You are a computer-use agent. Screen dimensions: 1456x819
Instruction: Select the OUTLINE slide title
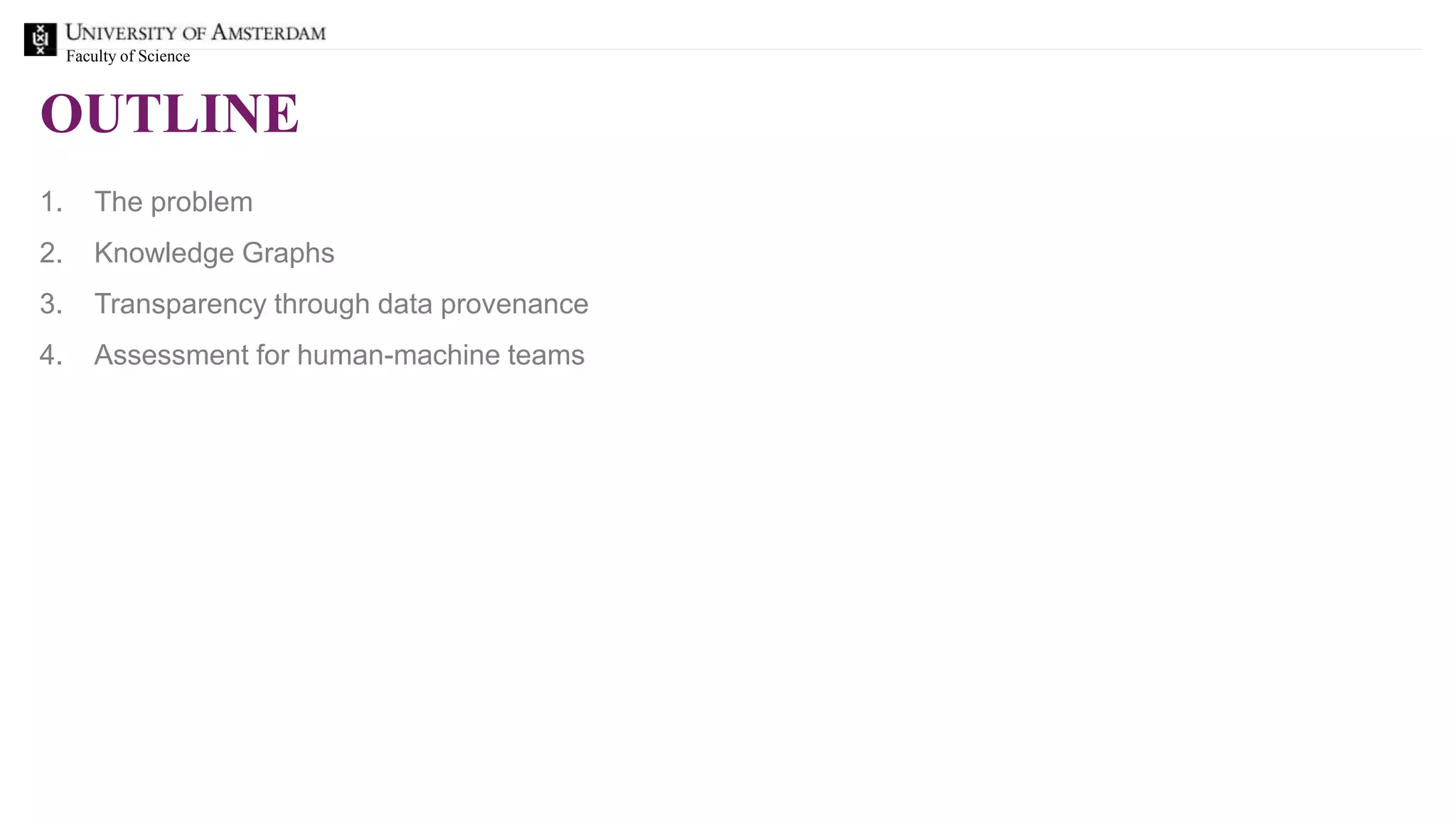pyautogui.click(x=169, y=113)
